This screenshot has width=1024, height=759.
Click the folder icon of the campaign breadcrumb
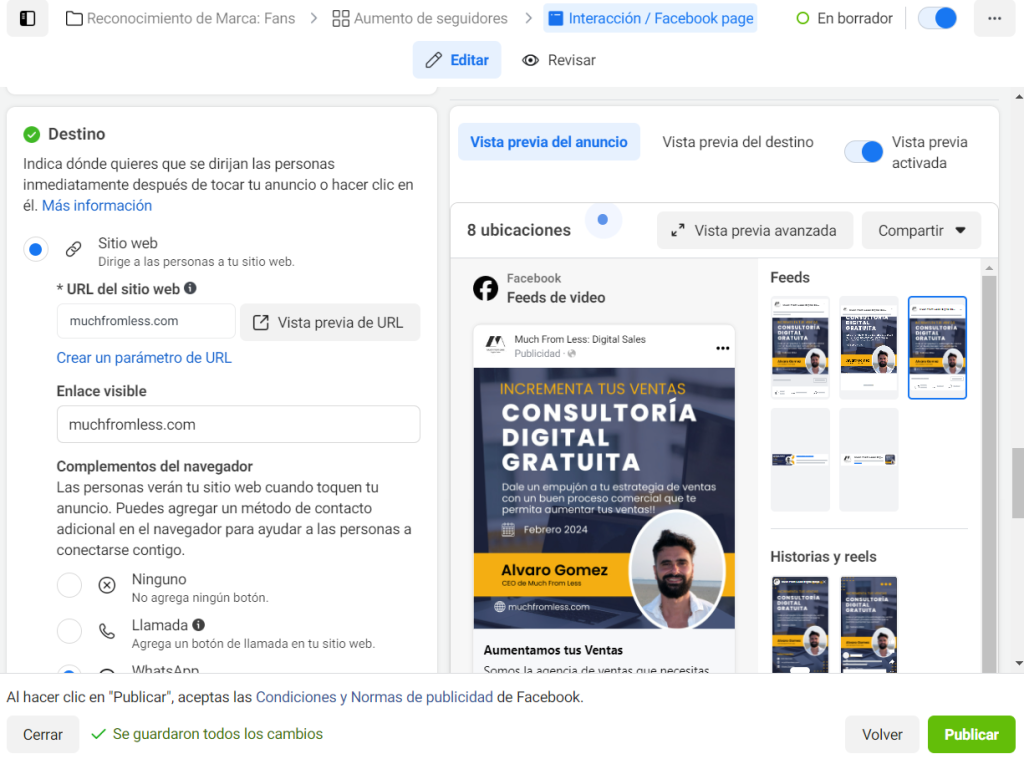[x=74, y=18]
